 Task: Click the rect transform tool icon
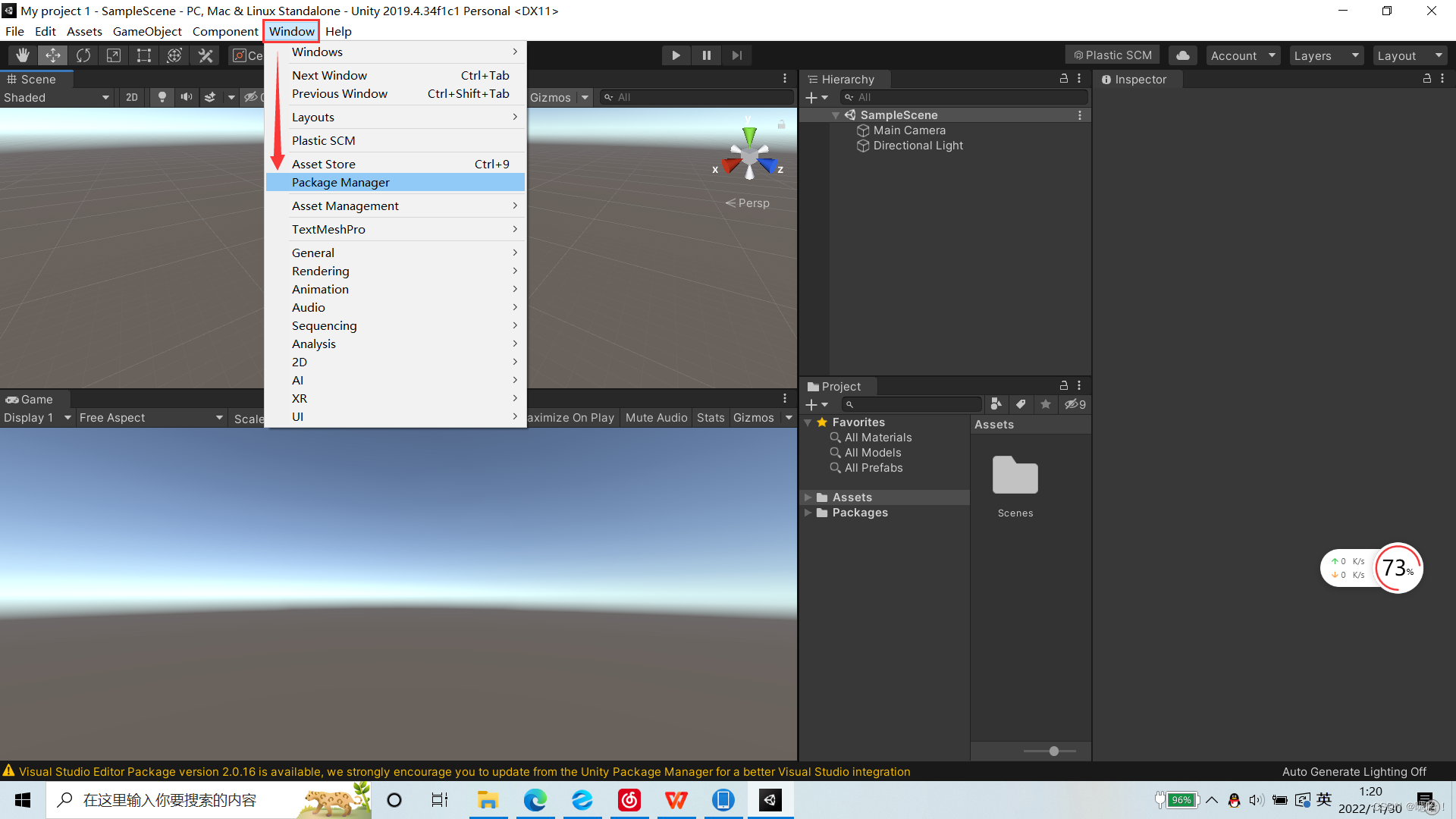click(x=143, y=55)
